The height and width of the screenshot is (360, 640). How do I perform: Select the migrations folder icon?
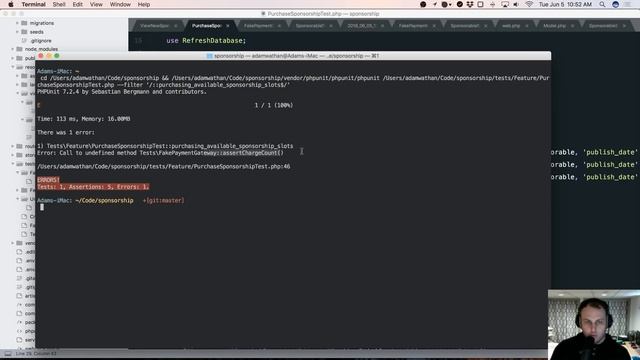click(24, 23)
